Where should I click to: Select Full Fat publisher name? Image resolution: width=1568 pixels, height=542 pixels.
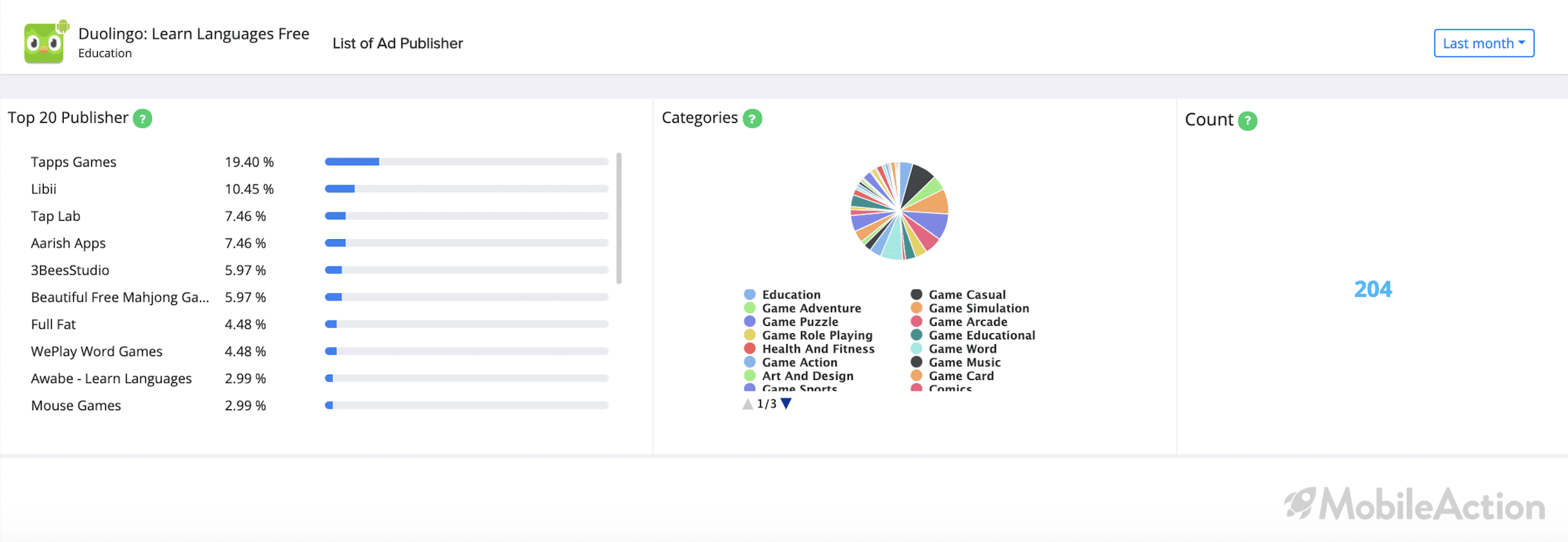[x=53, y=324]
